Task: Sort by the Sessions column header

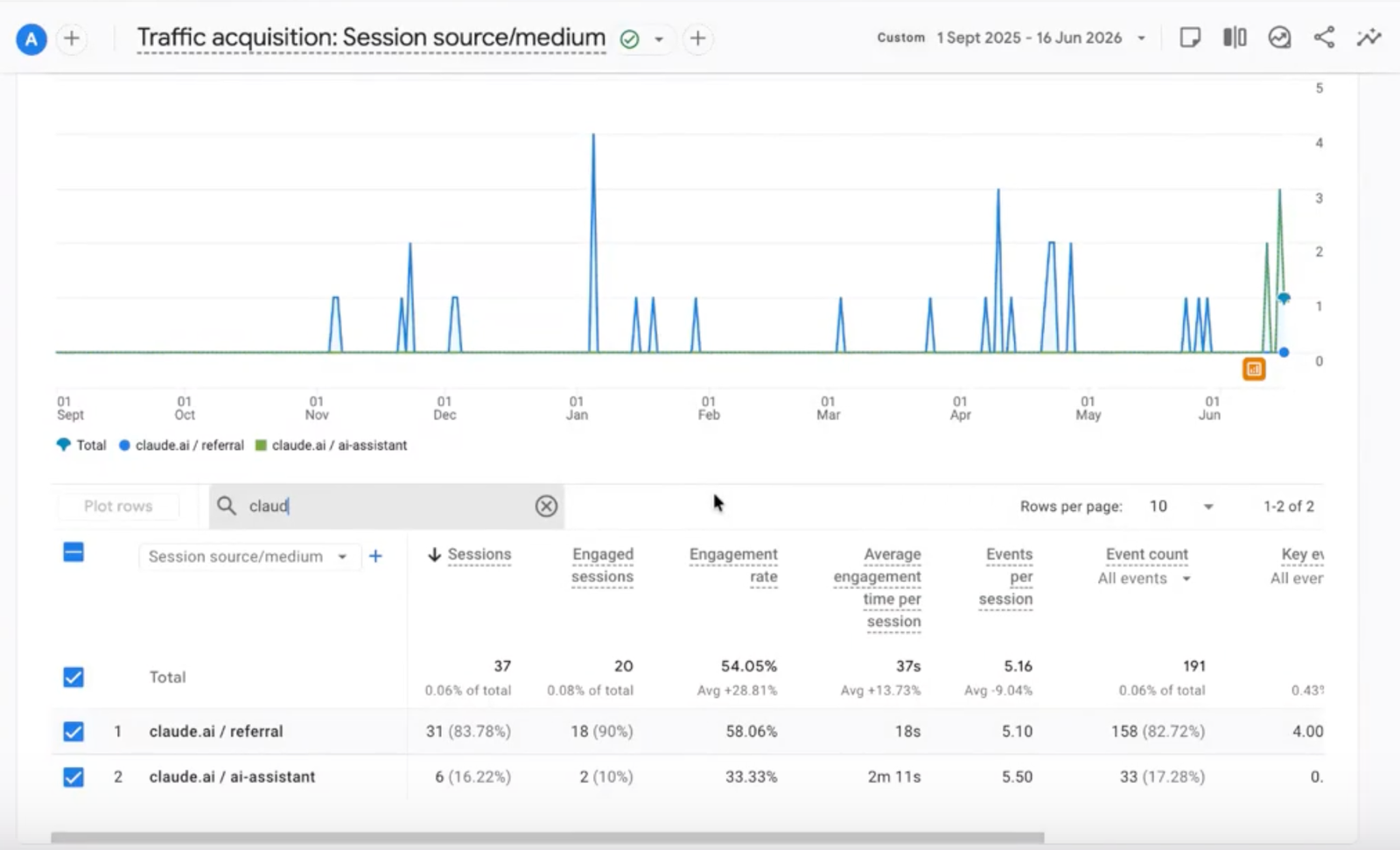Action: point(479,555)
